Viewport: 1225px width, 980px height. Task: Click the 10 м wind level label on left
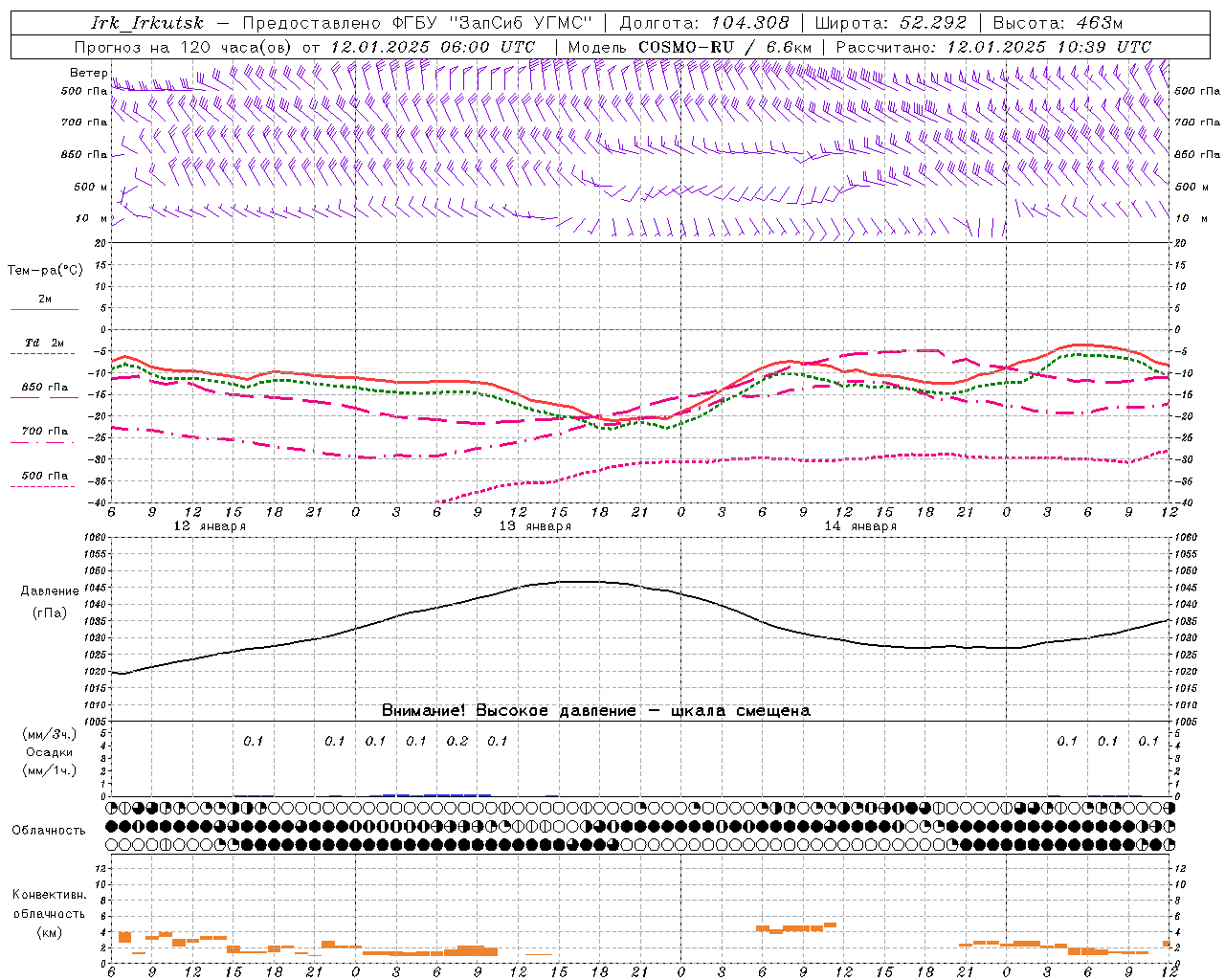coord(91,218)
